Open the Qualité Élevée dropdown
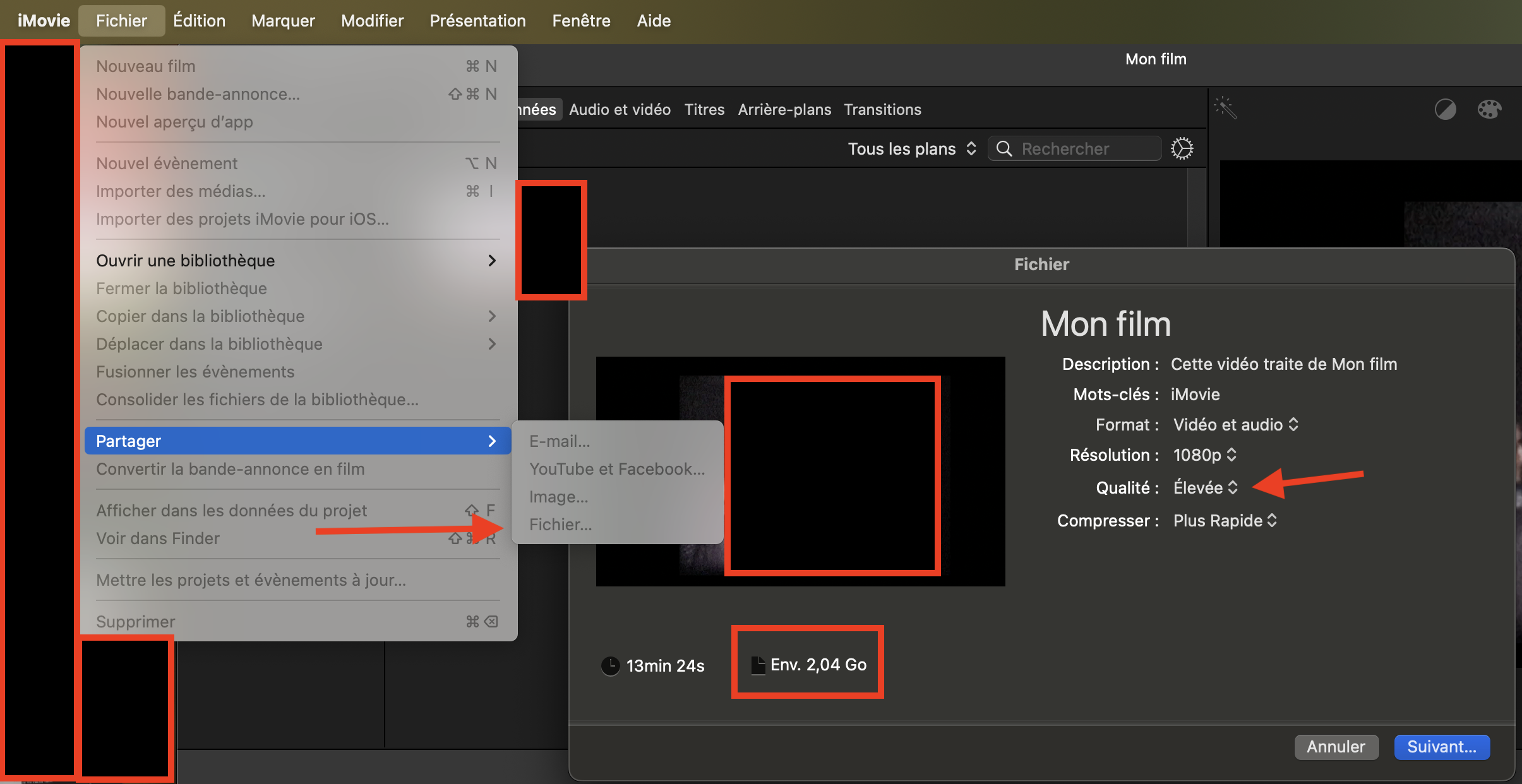The width and height of the screenshot is (1522, 784). [1205, 487]
